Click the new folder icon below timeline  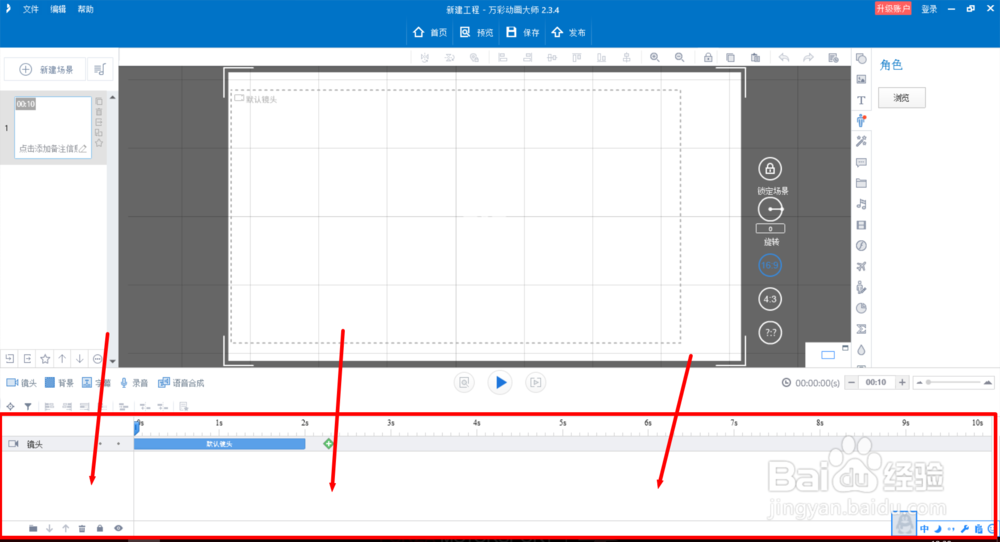click(x=33, y=528)
